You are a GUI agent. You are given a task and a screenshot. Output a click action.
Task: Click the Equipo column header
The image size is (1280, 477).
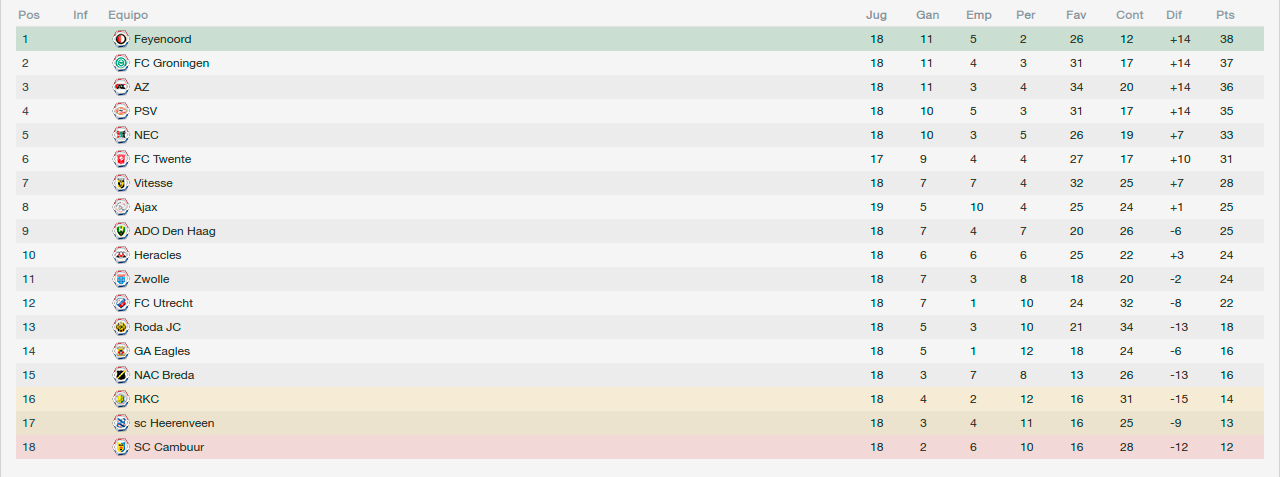(x=128, y=15)
